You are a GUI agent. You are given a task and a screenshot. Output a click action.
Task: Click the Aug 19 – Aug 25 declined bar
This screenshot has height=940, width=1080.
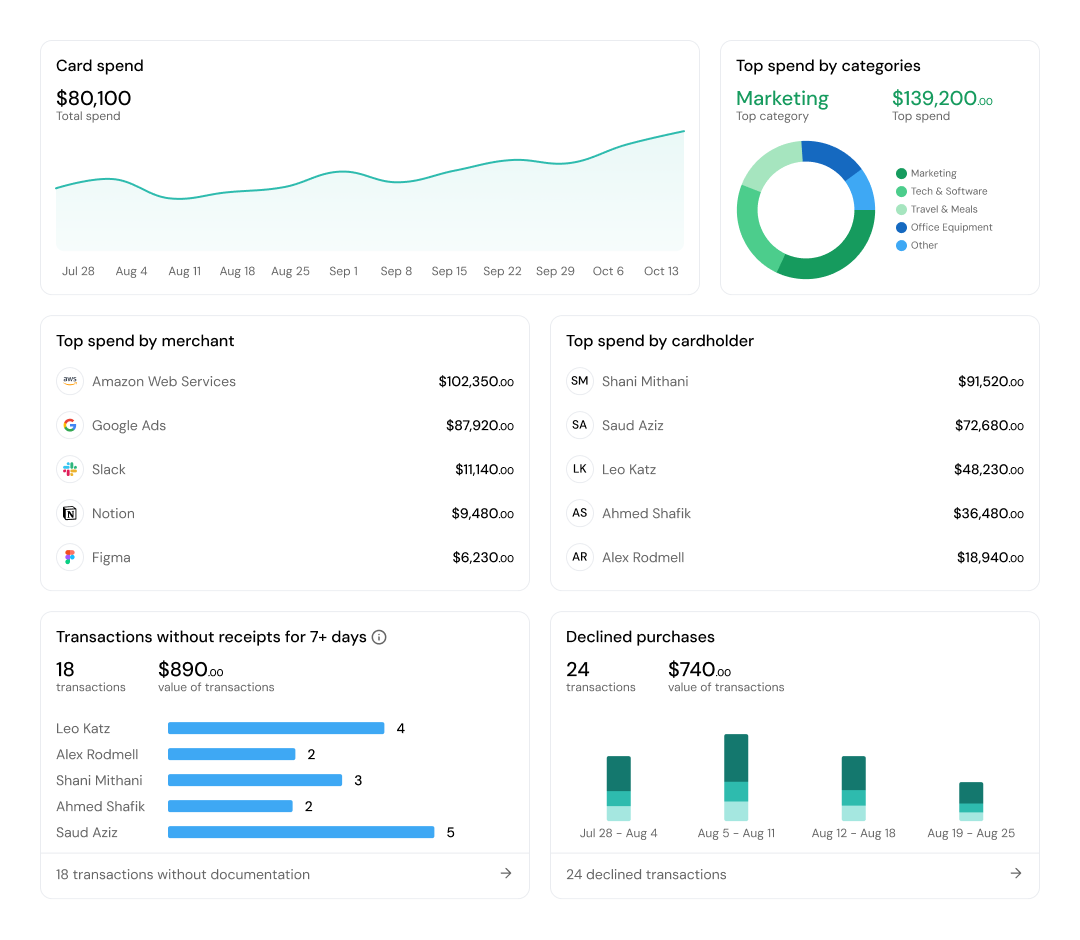pos(971,802)
